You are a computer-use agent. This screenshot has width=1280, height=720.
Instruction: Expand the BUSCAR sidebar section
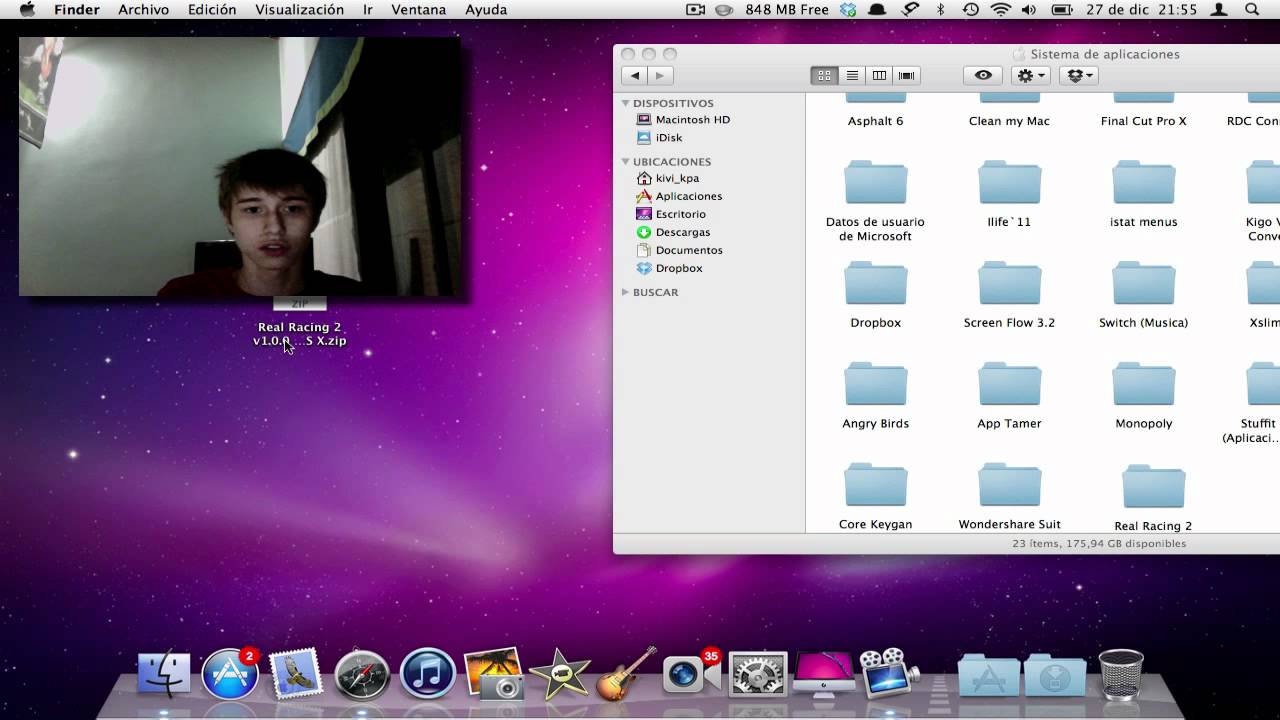(x=626, y=292)
